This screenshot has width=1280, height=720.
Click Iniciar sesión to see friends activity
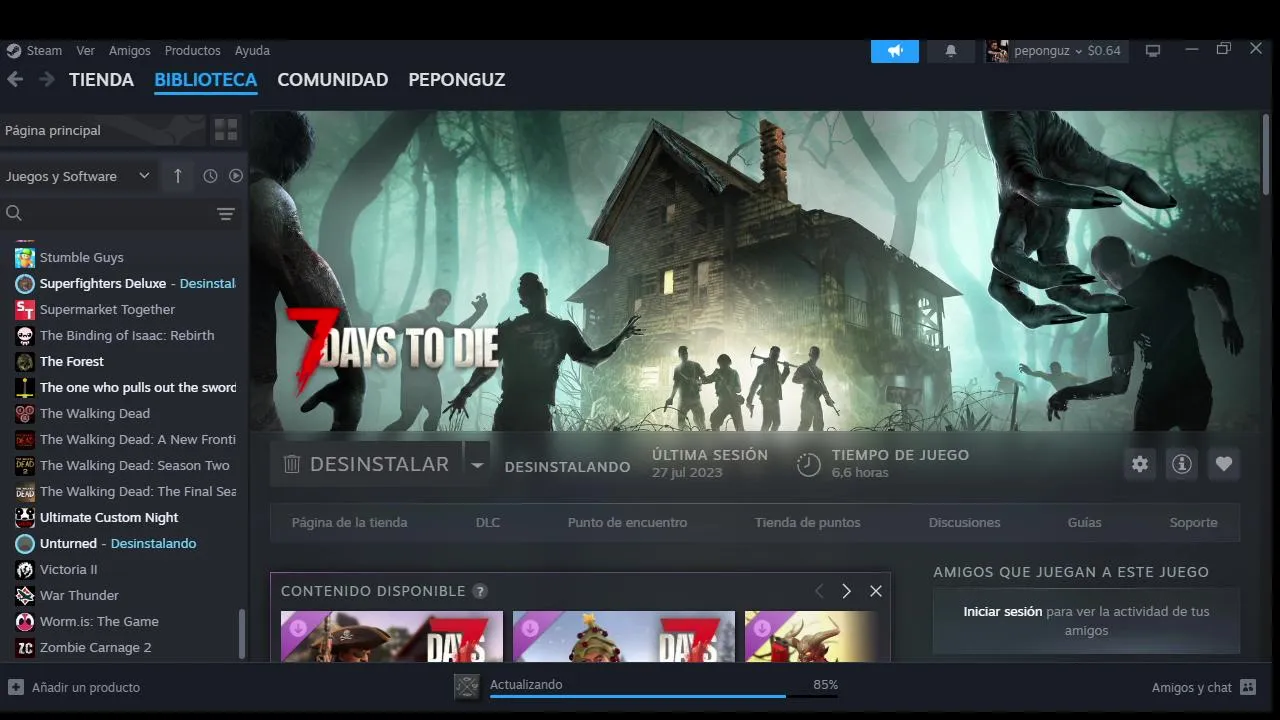[1003, 611]
